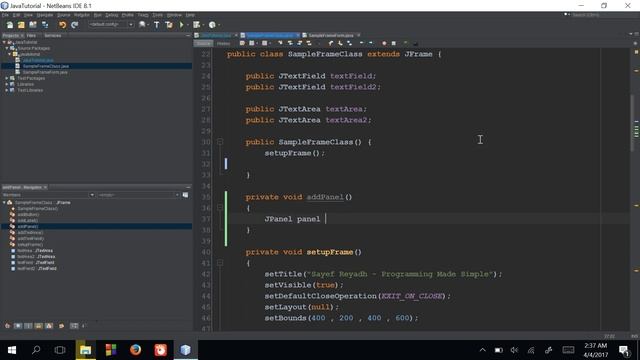Fold the addPanel method on line 36
The image size is (640, 360).
point(220,208)
